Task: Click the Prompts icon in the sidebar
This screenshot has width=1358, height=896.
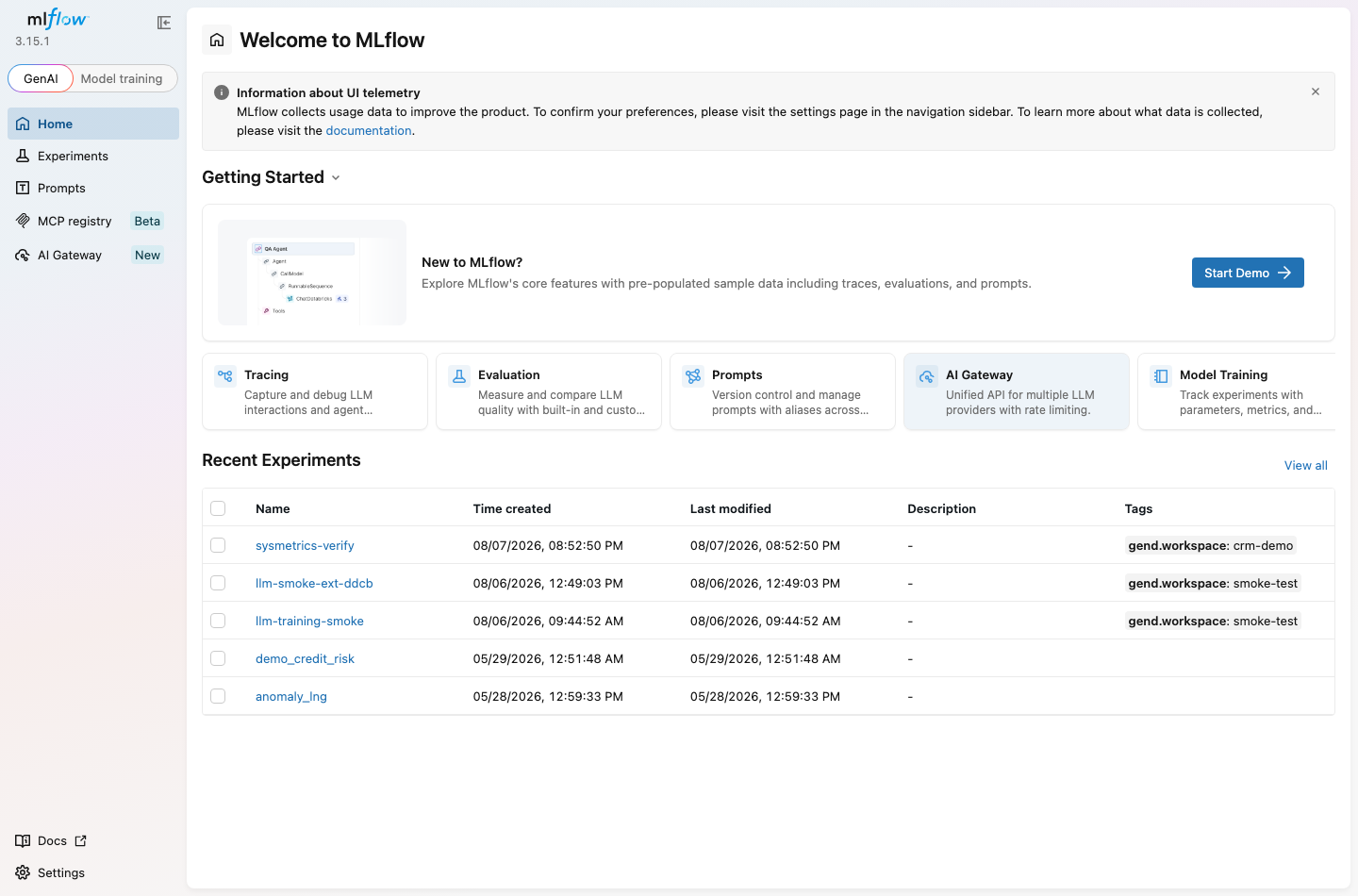Action: pyautogui.click(x=23, y=188)
